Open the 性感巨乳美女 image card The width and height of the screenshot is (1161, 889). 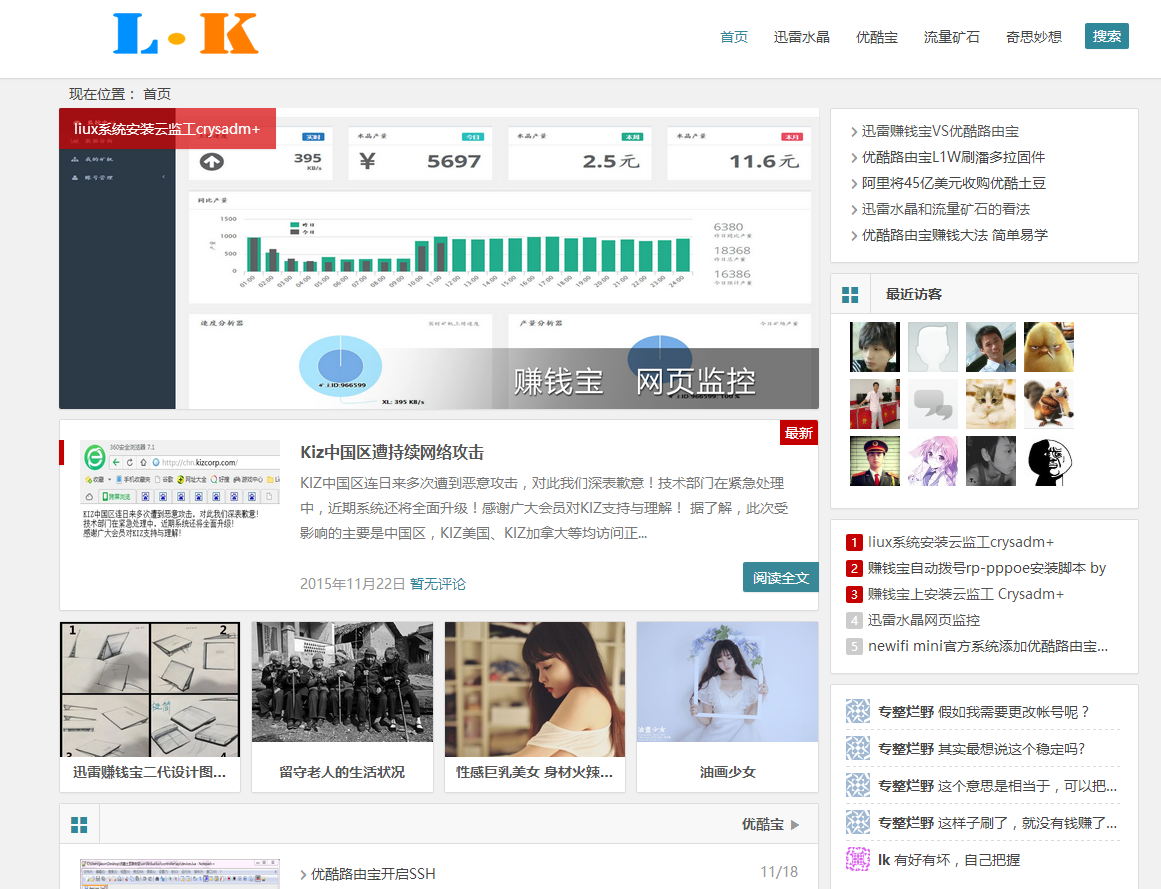(x=535, y=689)
